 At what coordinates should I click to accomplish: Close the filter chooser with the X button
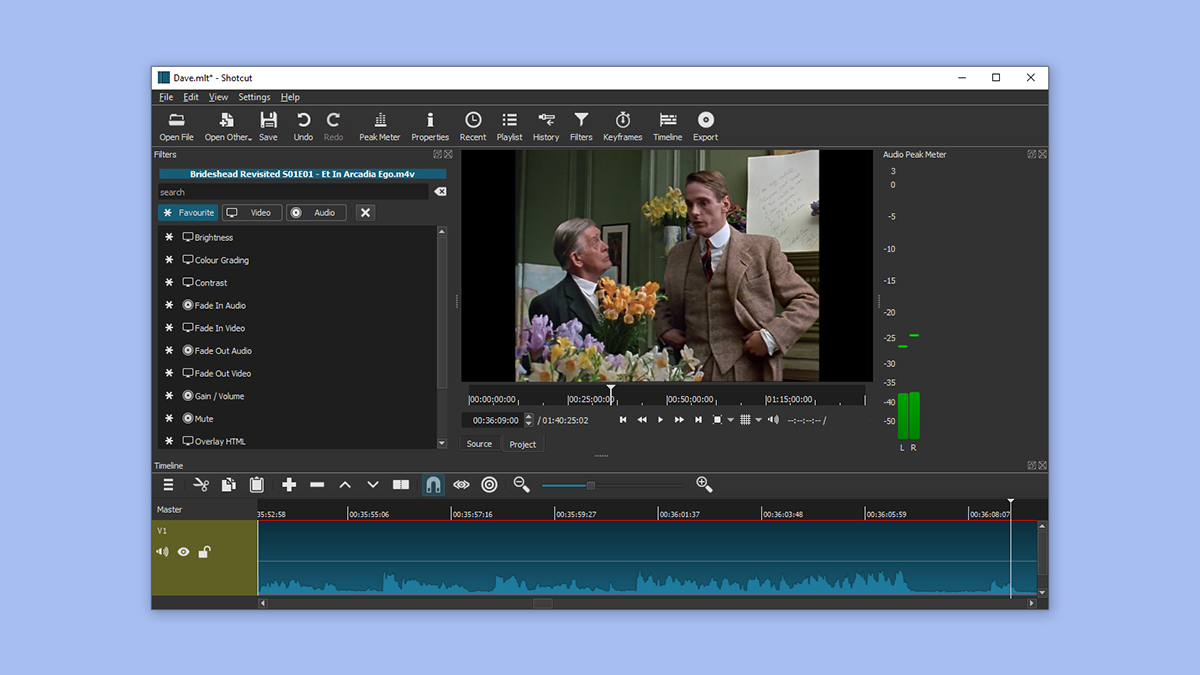[365, 213]
